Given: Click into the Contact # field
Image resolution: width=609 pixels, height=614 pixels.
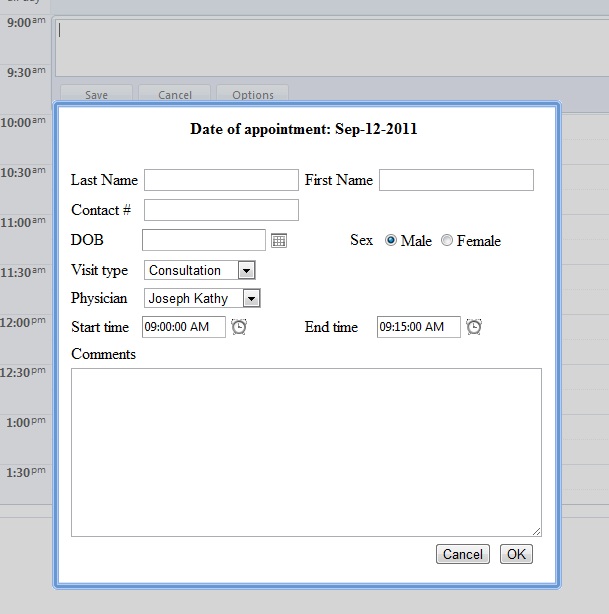Looking at the screenshot, I should click(x=221, y=210).
